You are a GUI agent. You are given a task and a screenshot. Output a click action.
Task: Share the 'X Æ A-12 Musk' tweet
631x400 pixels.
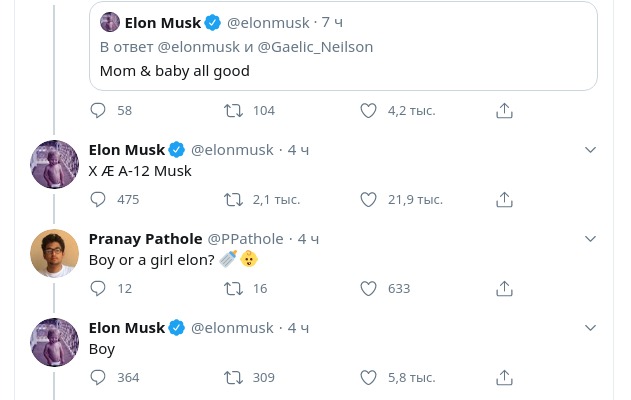coord(504,200)
